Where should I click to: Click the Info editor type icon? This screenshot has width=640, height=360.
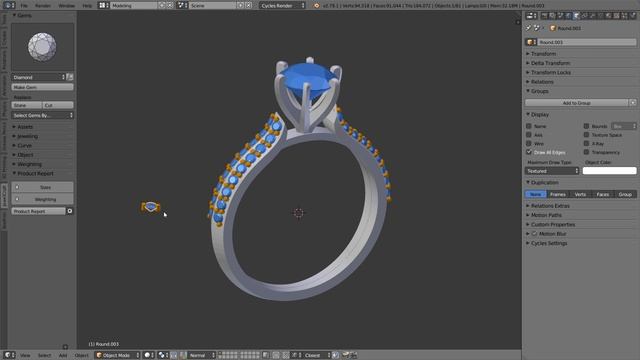click(9, 5)
